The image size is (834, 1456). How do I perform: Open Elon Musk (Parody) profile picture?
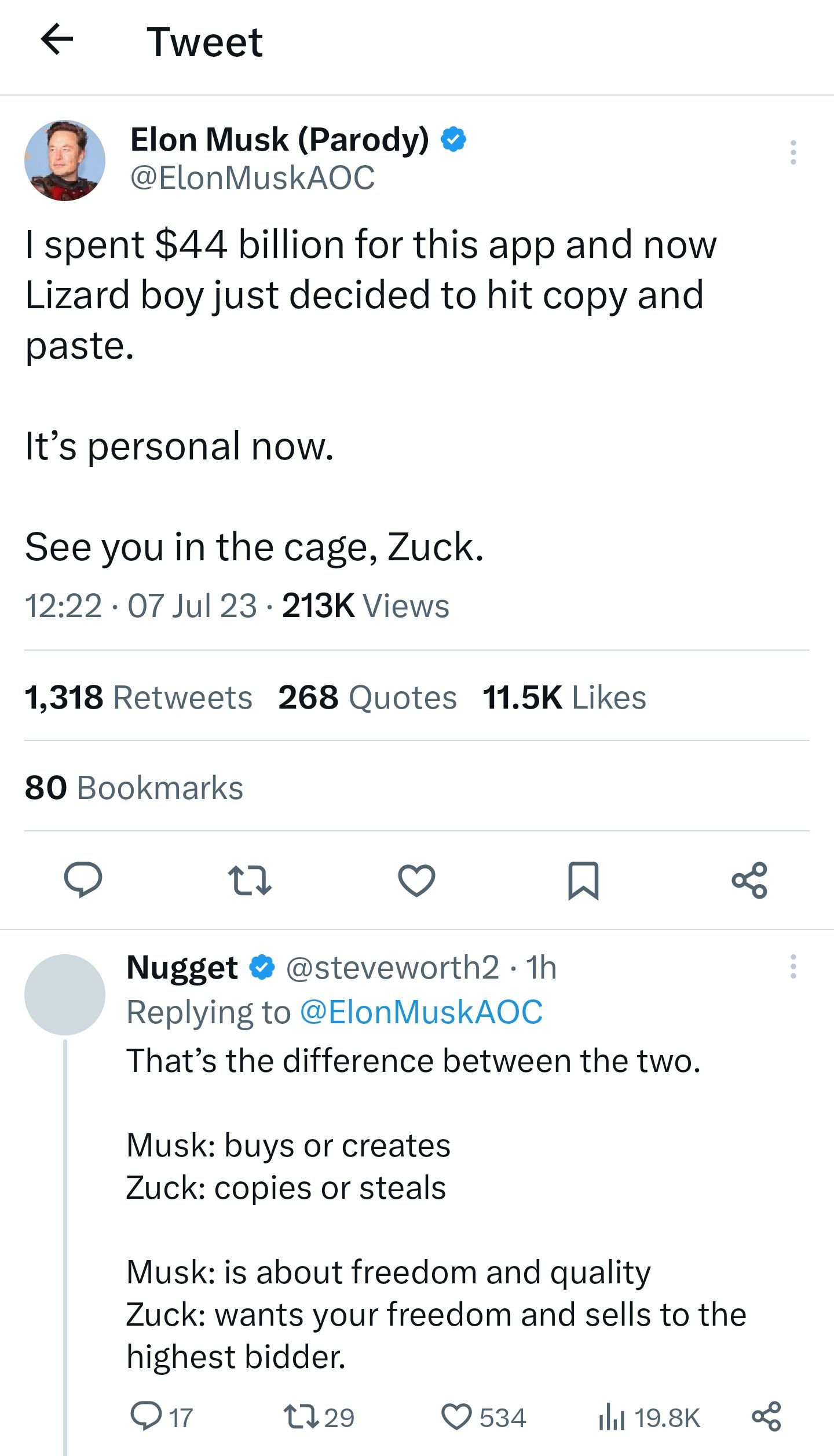tap(65, 160)
